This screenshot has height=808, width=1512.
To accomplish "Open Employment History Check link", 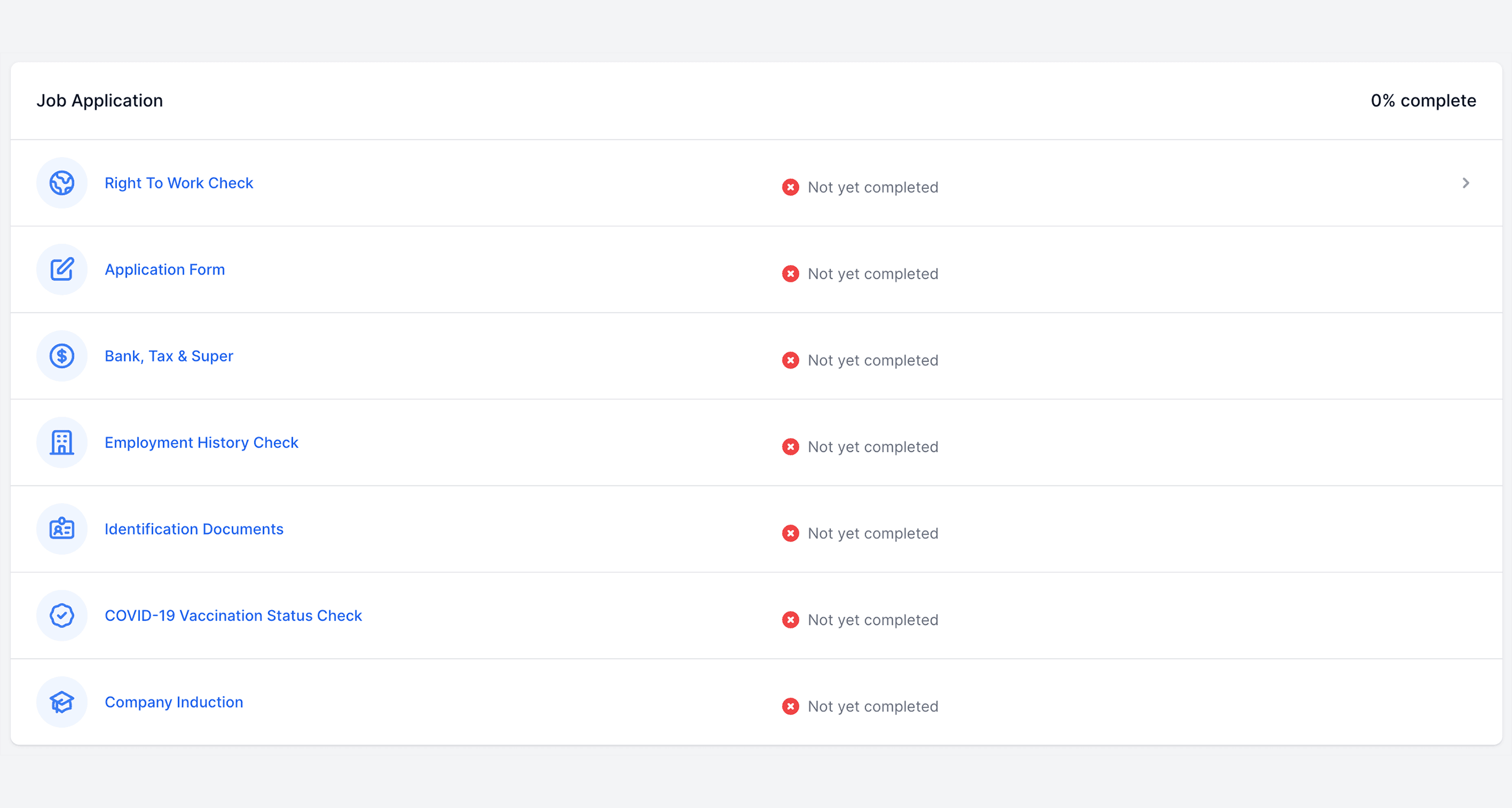I will click(x=201, y=442).
